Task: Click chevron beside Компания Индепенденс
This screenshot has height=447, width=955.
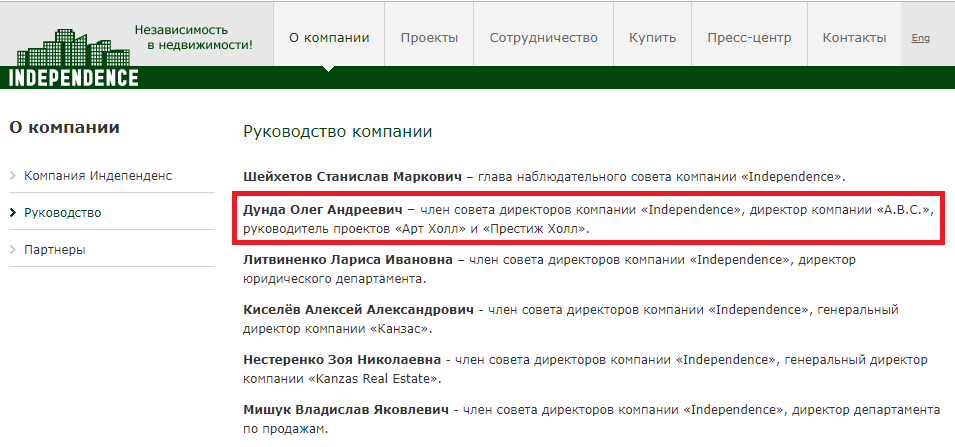Action: coord(13,176)
